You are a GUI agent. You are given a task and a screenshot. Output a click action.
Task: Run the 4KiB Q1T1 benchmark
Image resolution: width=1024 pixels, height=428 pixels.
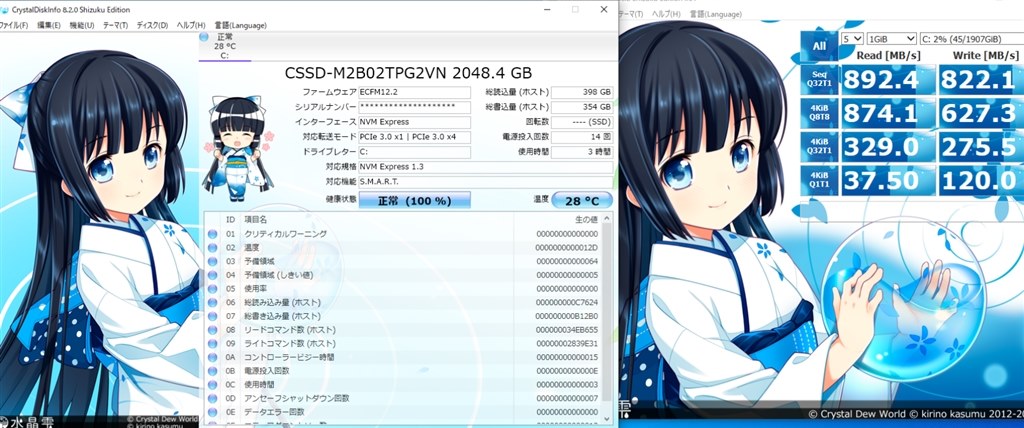click(819, 181)
